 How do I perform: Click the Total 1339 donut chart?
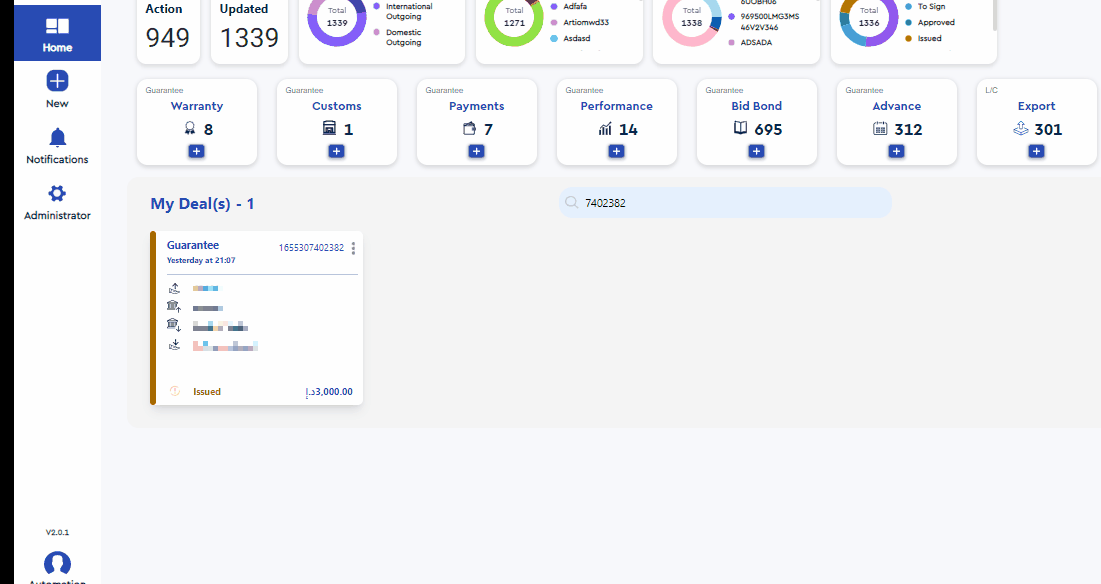pyautogui.click(x=337, y=18)
